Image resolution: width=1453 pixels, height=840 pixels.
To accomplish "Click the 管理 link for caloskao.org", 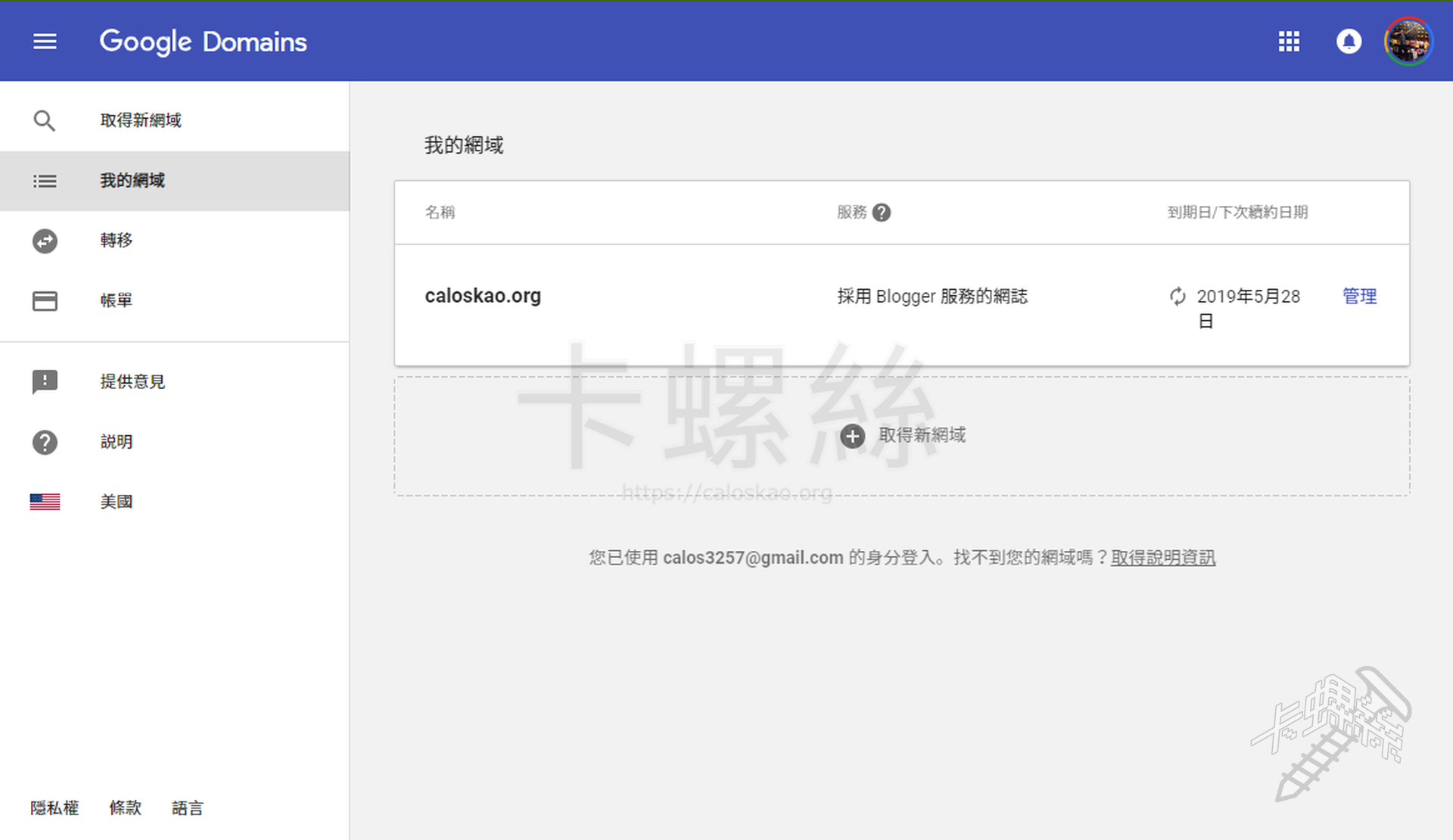I will (x=1359, y=296).
